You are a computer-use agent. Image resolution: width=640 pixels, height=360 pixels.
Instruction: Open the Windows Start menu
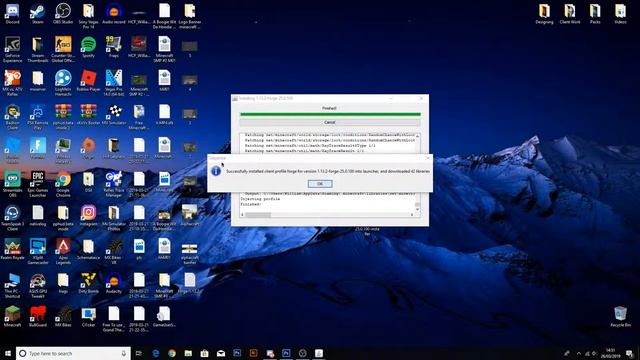(x=8, y=353)
